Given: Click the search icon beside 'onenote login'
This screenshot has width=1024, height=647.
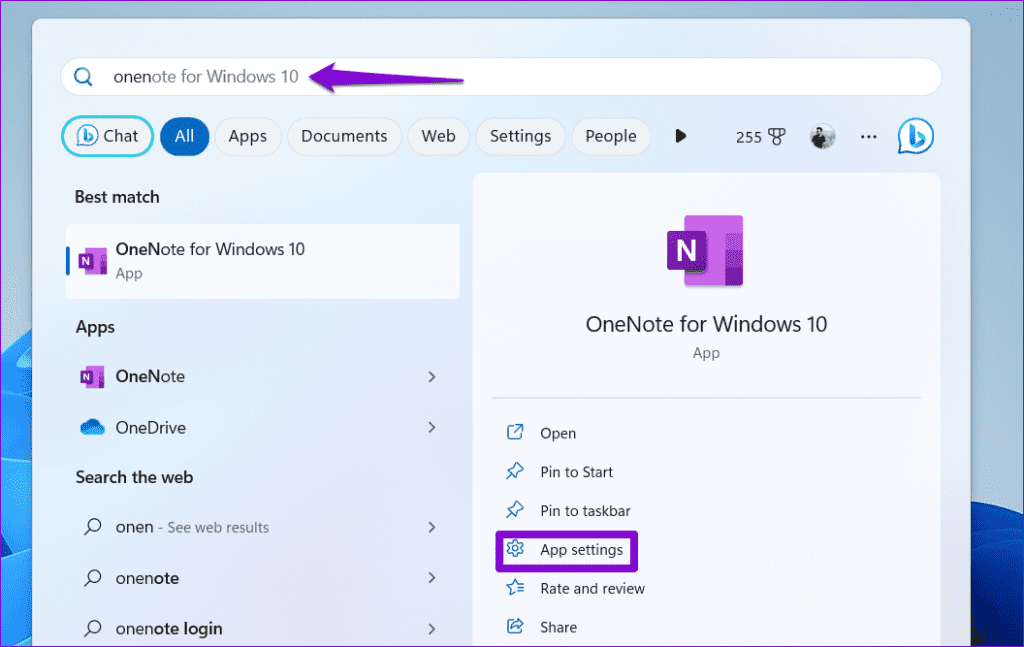Looking at the screenshot, I should point(93,628).
